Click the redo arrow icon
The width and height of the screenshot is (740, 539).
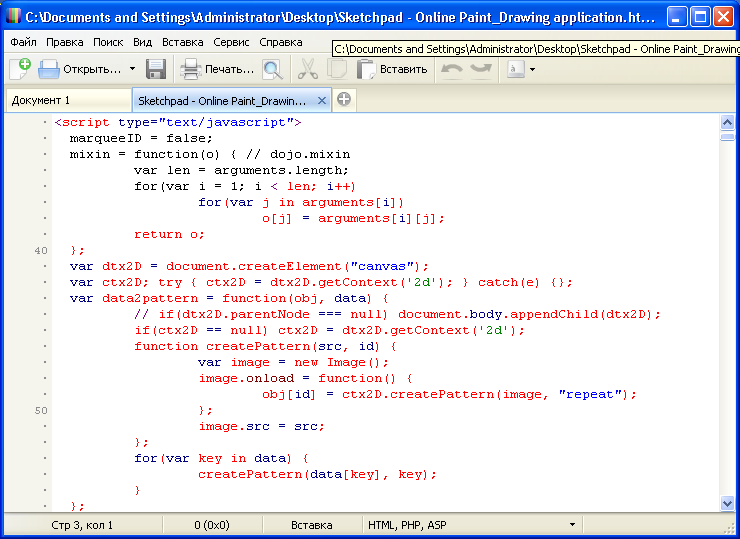[481, 69]
